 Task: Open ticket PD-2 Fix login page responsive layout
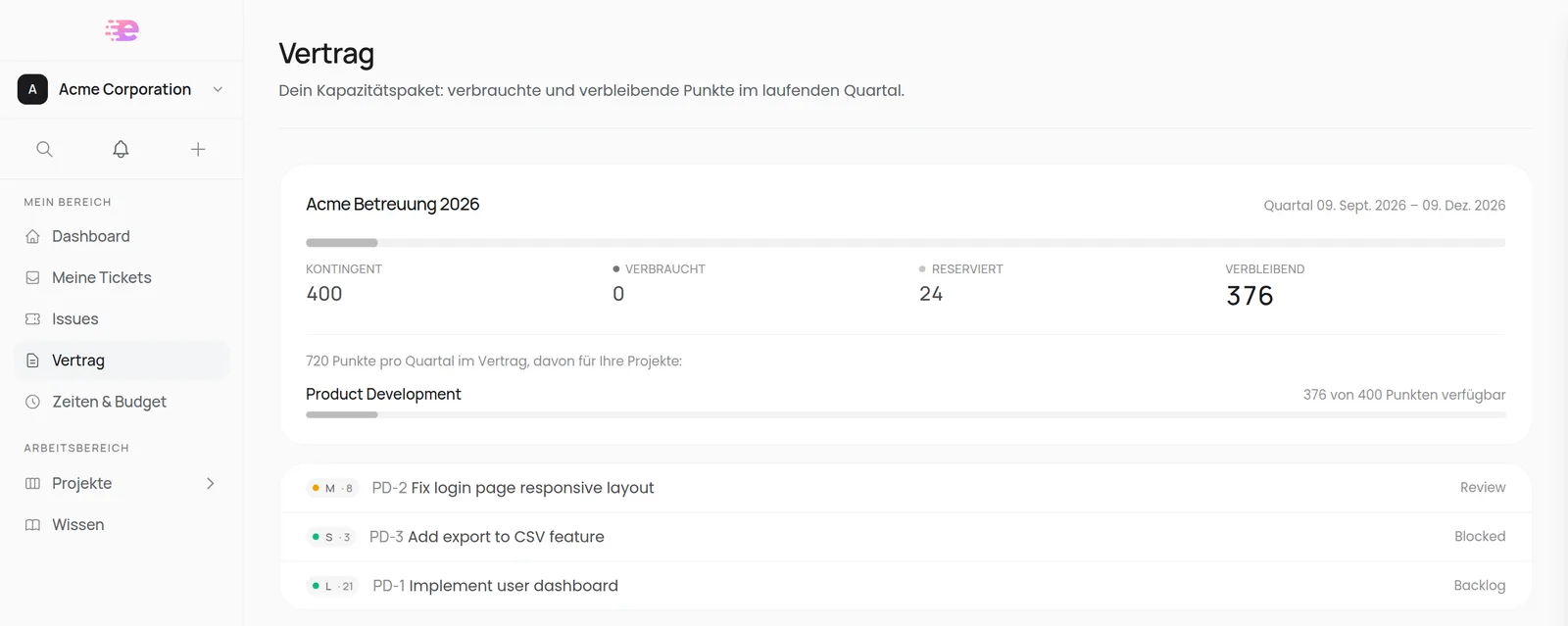tap(906, 488)
